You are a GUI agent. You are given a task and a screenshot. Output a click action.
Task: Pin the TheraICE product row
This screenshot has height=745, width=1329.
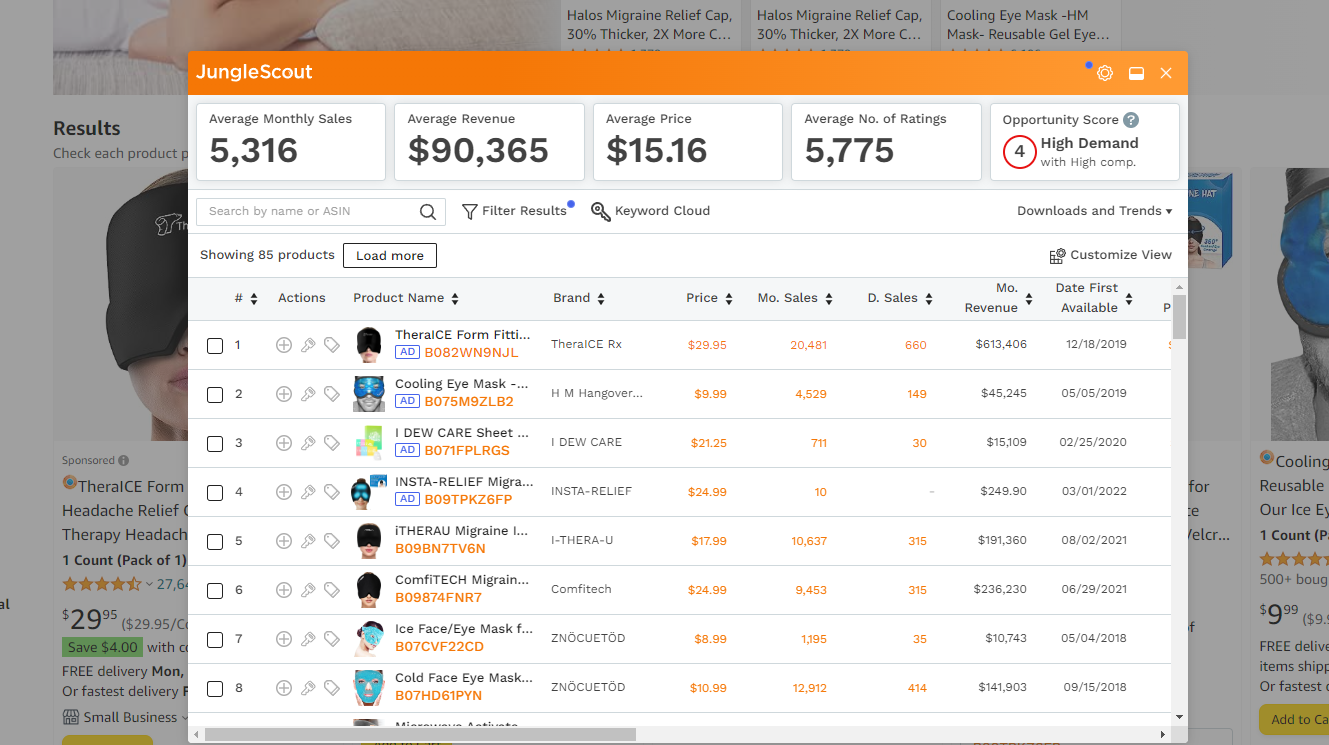308,345
